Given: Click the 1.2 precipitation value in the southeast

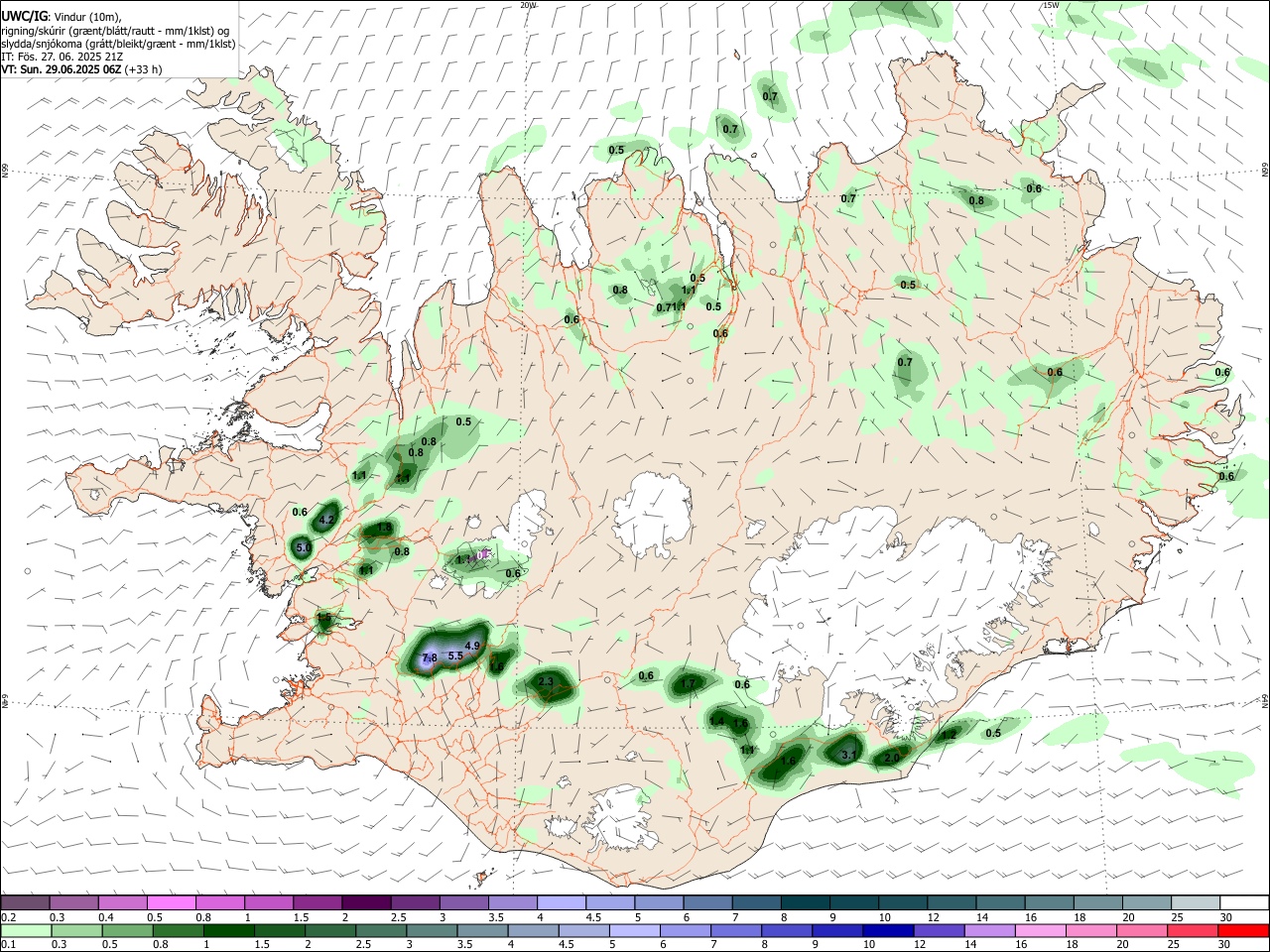Looking at the screenshot, I should point(949,735).
